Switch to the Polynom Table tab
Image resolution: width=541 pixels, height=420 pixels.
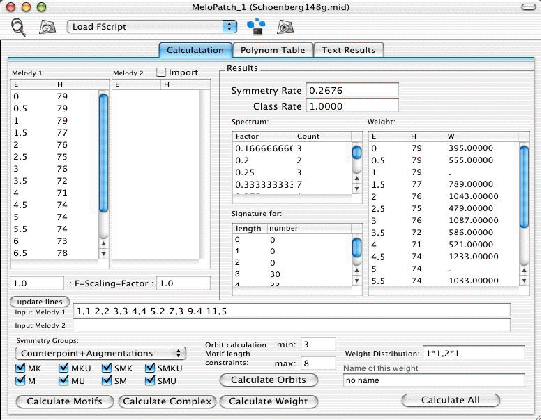pyautogui.click(x=273, y=50)
